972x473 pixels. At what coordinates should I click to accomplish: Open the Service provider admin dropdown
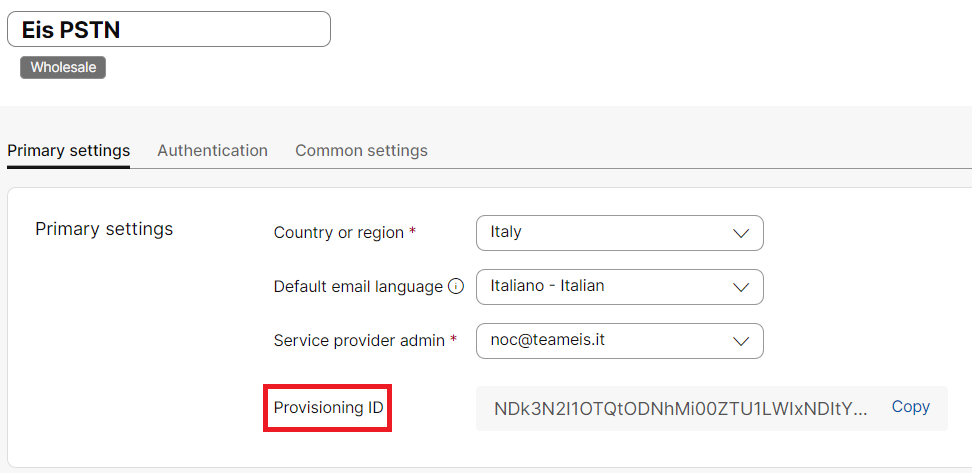(x=619, y=341)
